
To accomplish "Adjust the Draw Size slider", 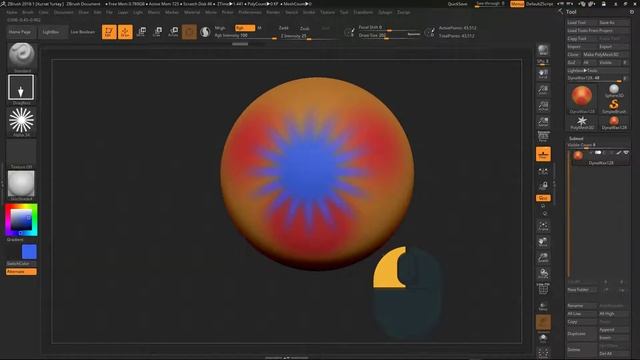I will [389, 36].
